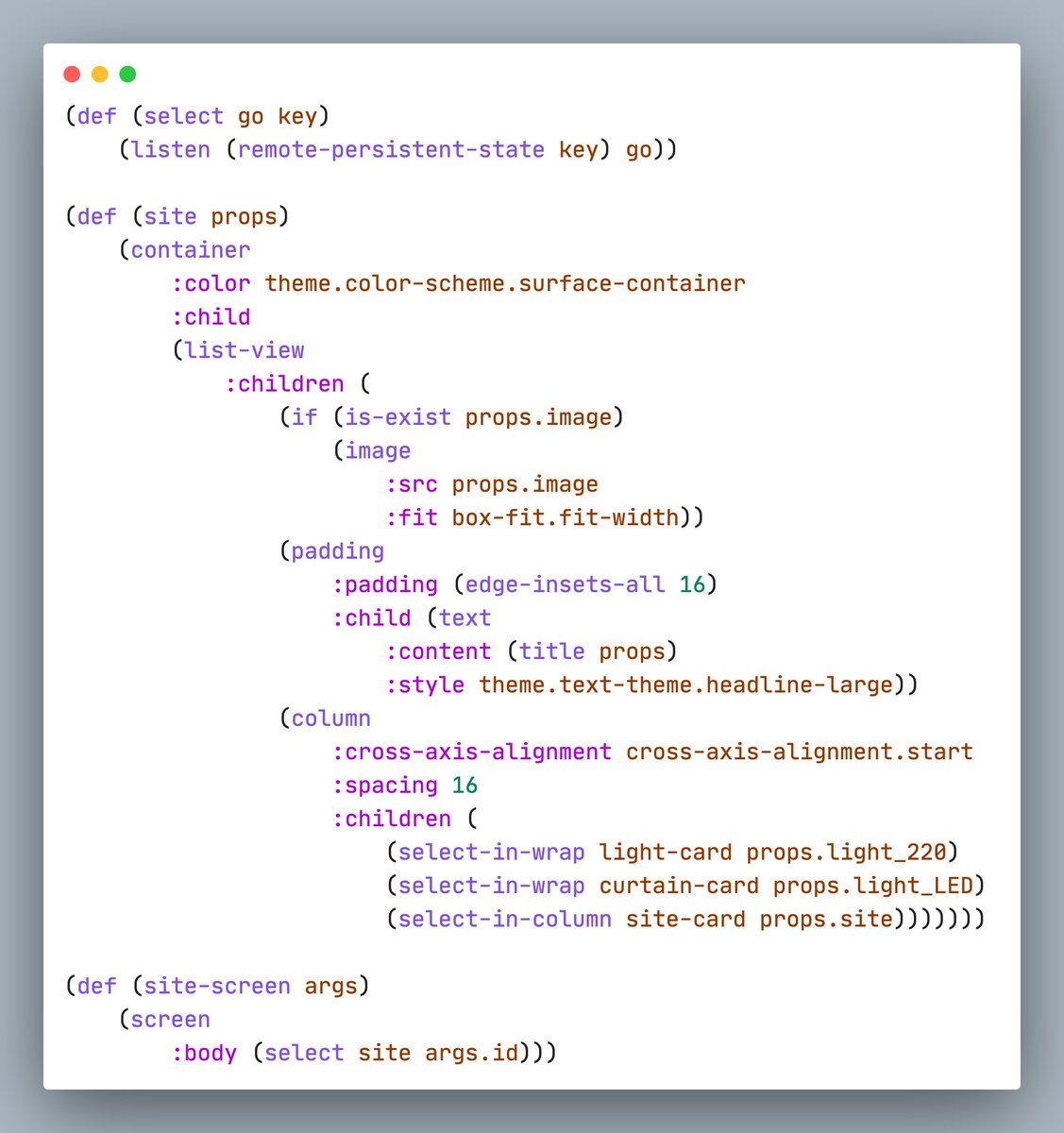Viewport: 1064px width, 1133px height.
Task: Click 'args' after site-screen
Action: (331, 986)
